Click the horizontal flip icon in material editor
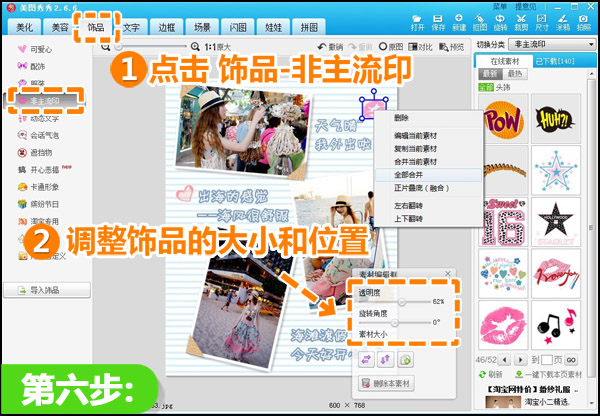The height and width of the screenshot is (416, 600). pos(365,360)
